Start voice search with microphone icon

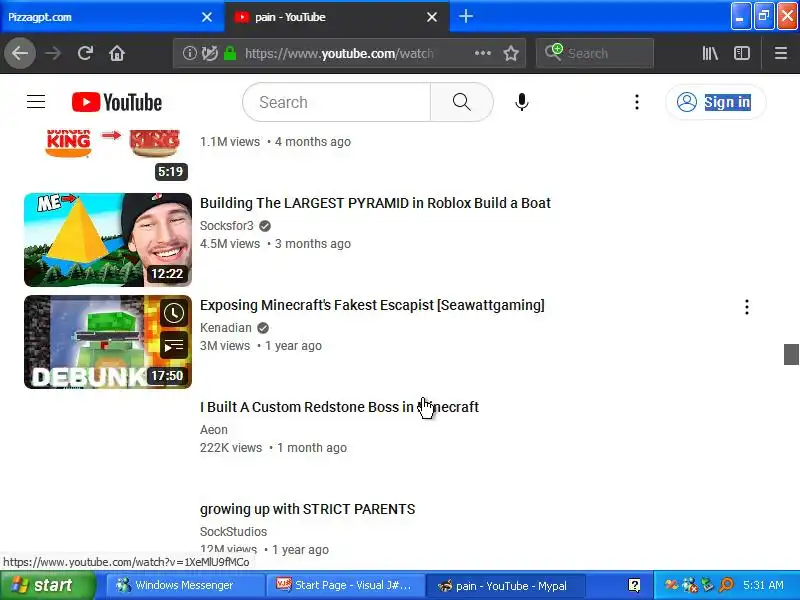click(x=521, y=102)
